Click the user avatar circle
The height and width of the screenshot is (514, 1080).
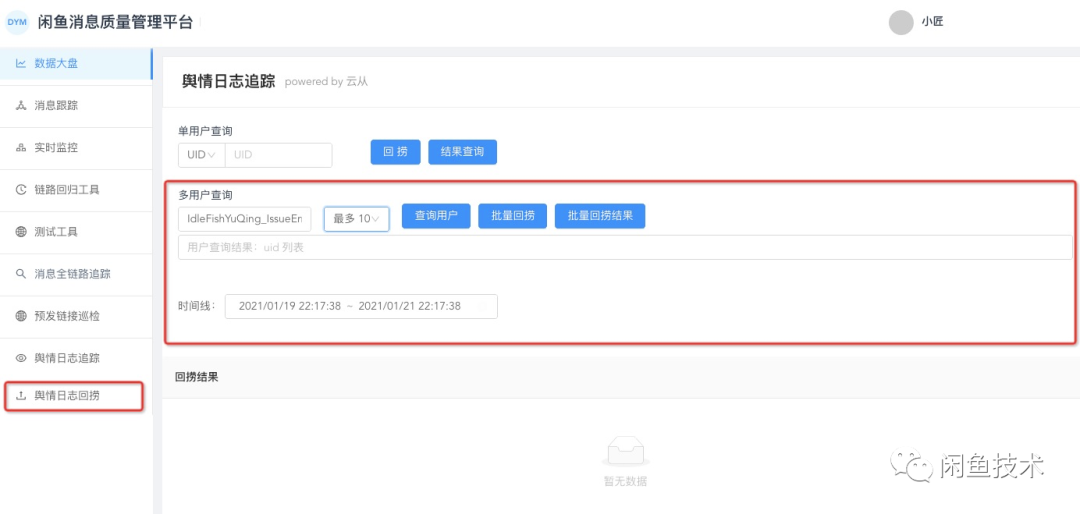pyautogui.click(x=901, y=22)
